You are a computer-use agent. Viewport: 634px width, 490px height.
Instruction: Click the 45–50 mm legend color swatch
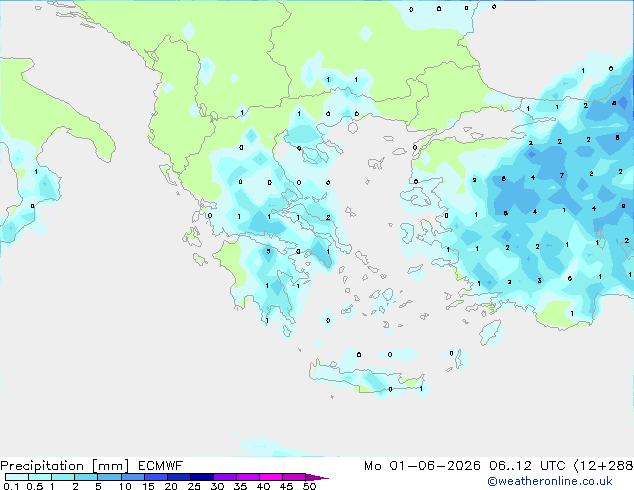click(294, 477)
